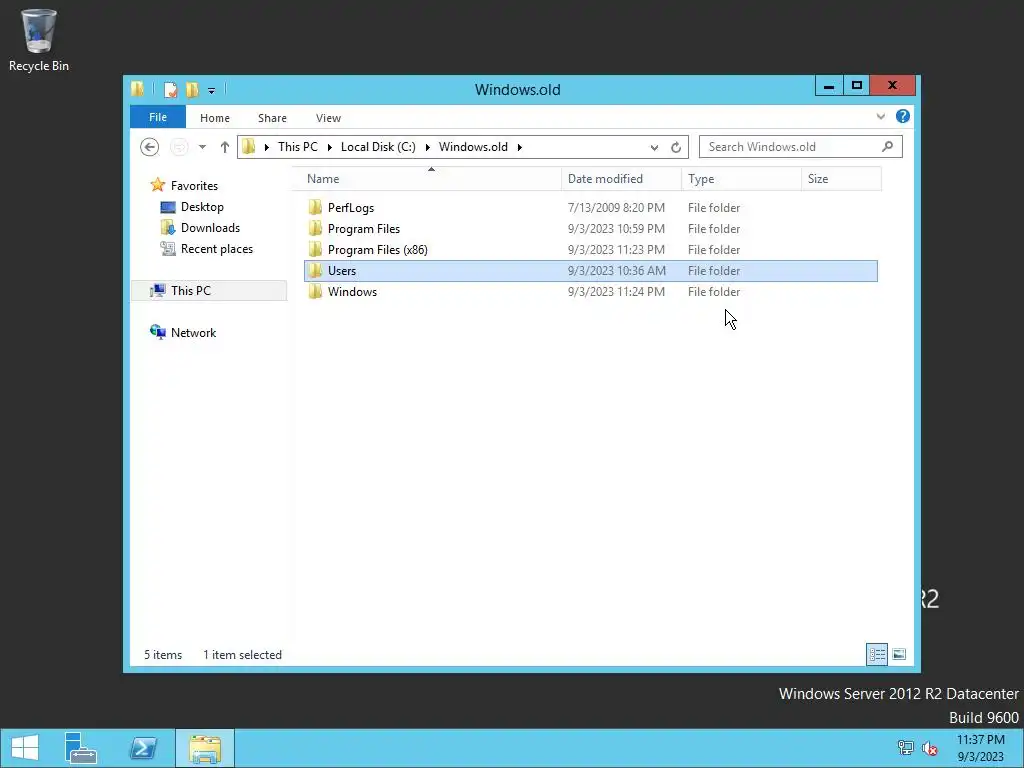
Task: Open the taskbar clock showing 11:37 PM
Action: (x=980, y=748)
